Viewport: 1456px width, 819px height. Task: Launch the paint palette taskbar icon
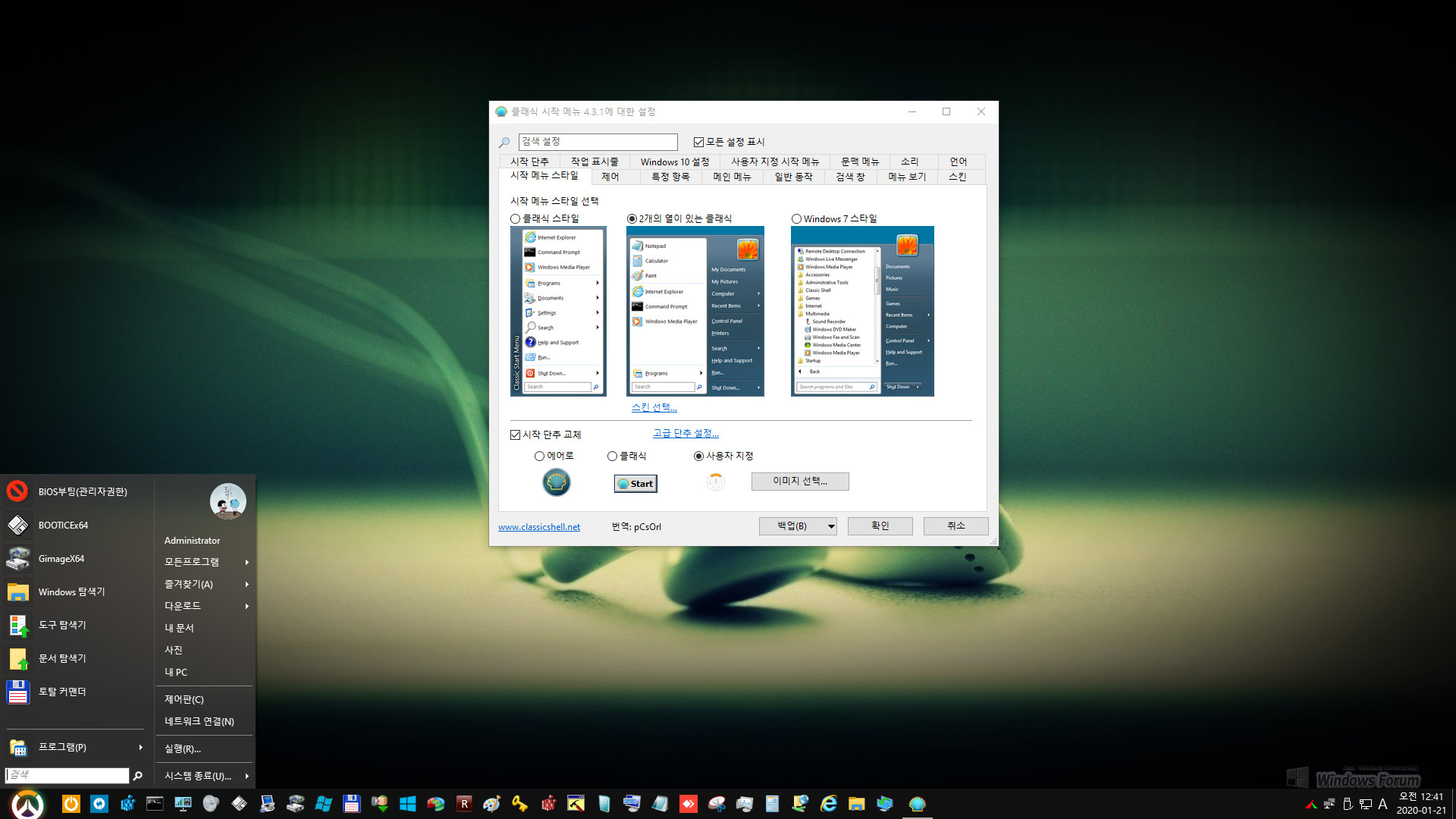point(491,804)
